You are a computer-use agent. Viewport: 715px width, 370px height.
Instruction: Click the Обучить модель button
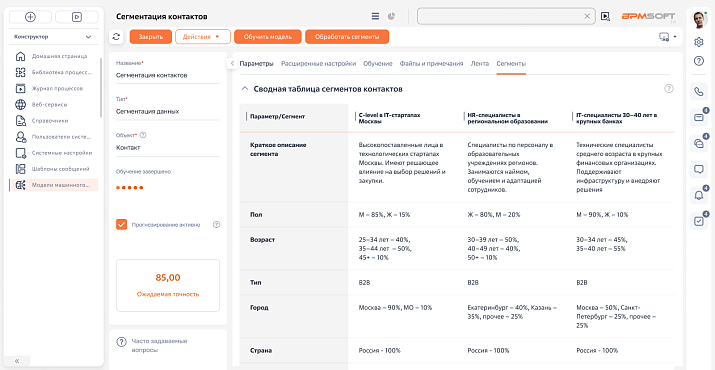pyautogui.click(x=268, y=37)
